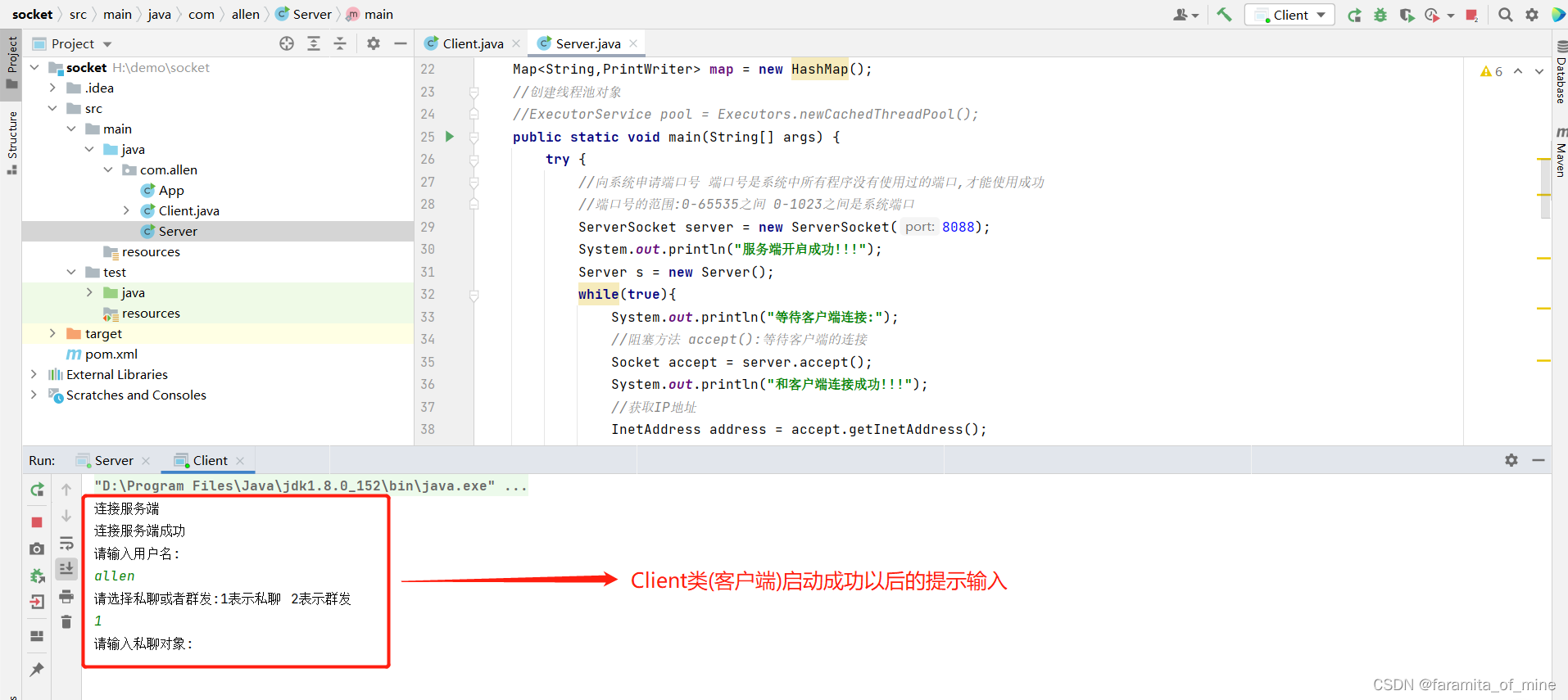This screenshot has height=700, width=1568.
Task: Toggle soft-wrap in the console
Action: point(66,543)
